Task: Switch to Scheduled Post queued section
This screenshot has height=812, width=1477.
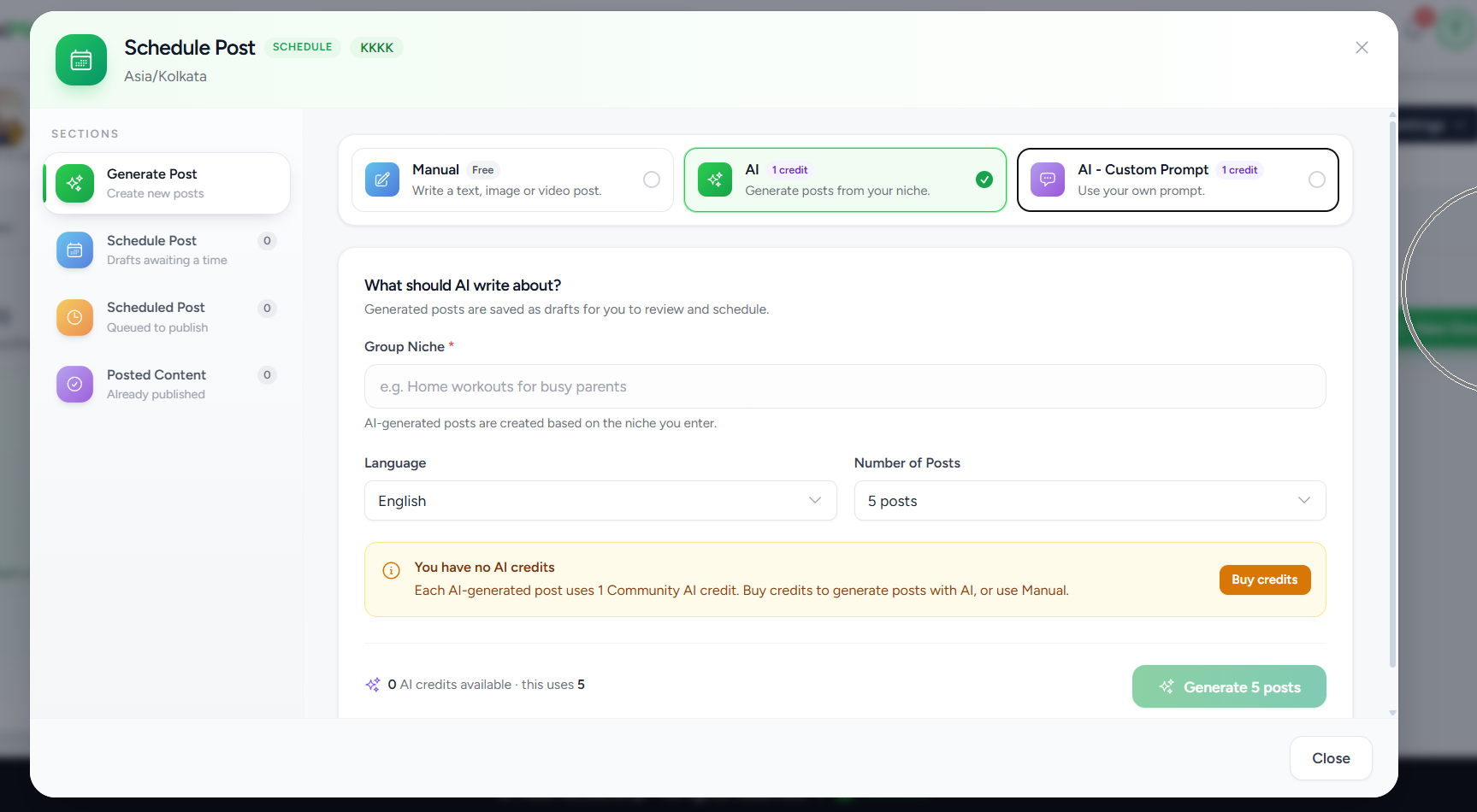Action: click(x=167, y=317)
